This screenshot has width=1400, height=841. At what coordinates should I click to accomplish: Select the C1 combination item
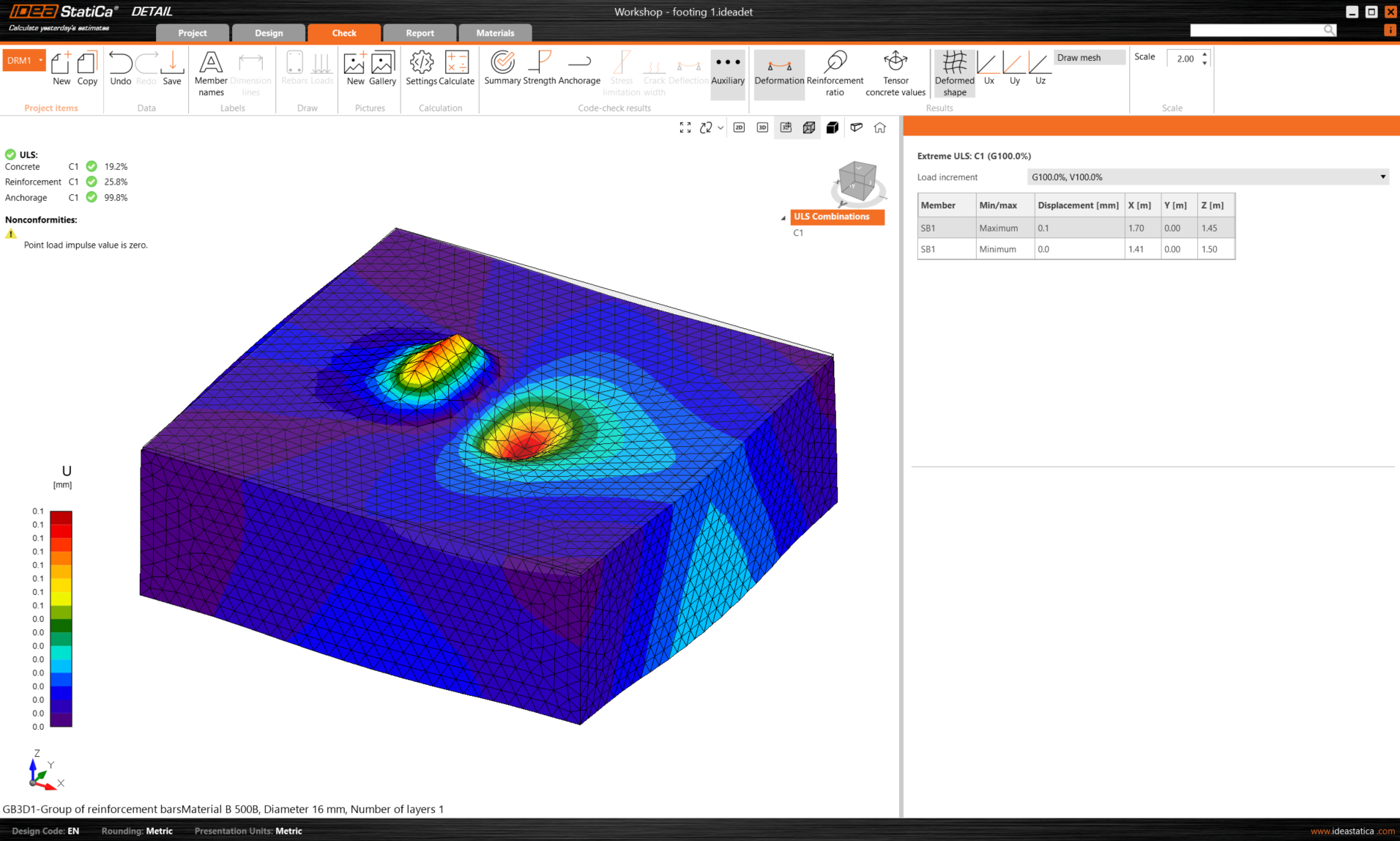(x=798, y=233)
